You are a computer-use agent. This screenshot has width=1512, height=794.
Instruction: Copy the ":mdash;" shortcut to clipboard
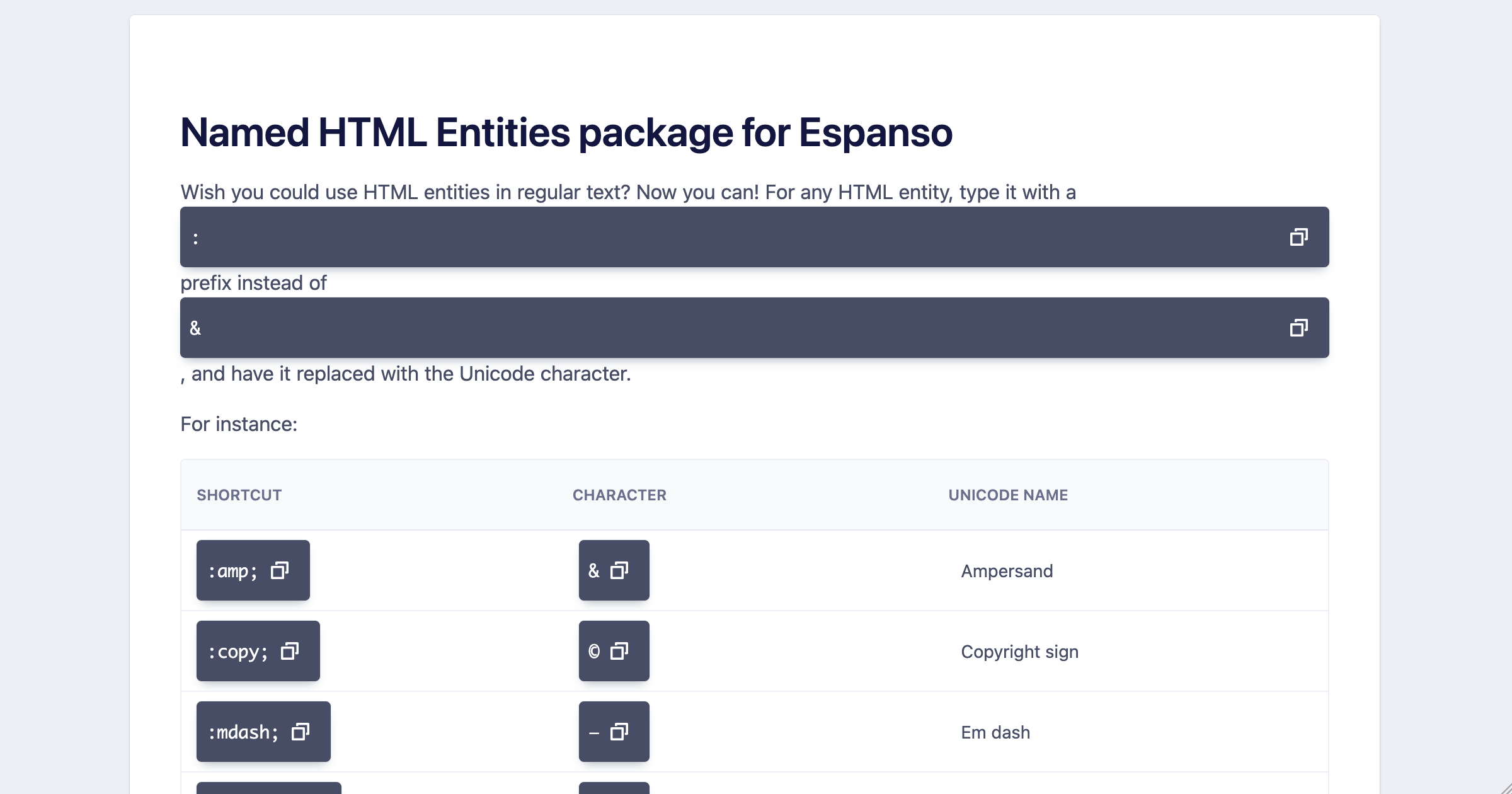300,732
